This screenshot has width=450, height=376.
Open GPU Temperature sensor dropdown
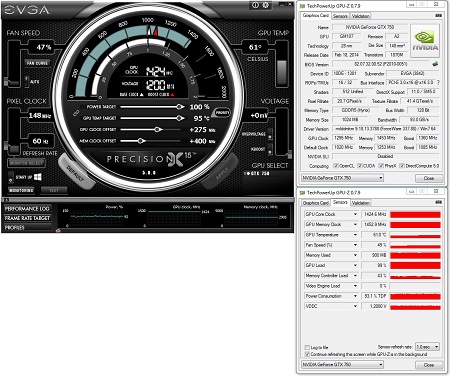tap(355, 235)
